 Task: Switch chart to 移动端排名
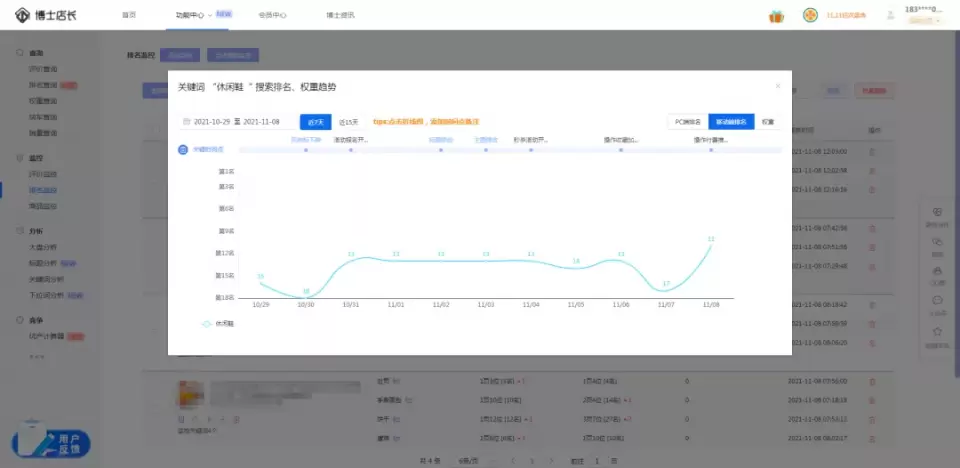coord(731,122)
